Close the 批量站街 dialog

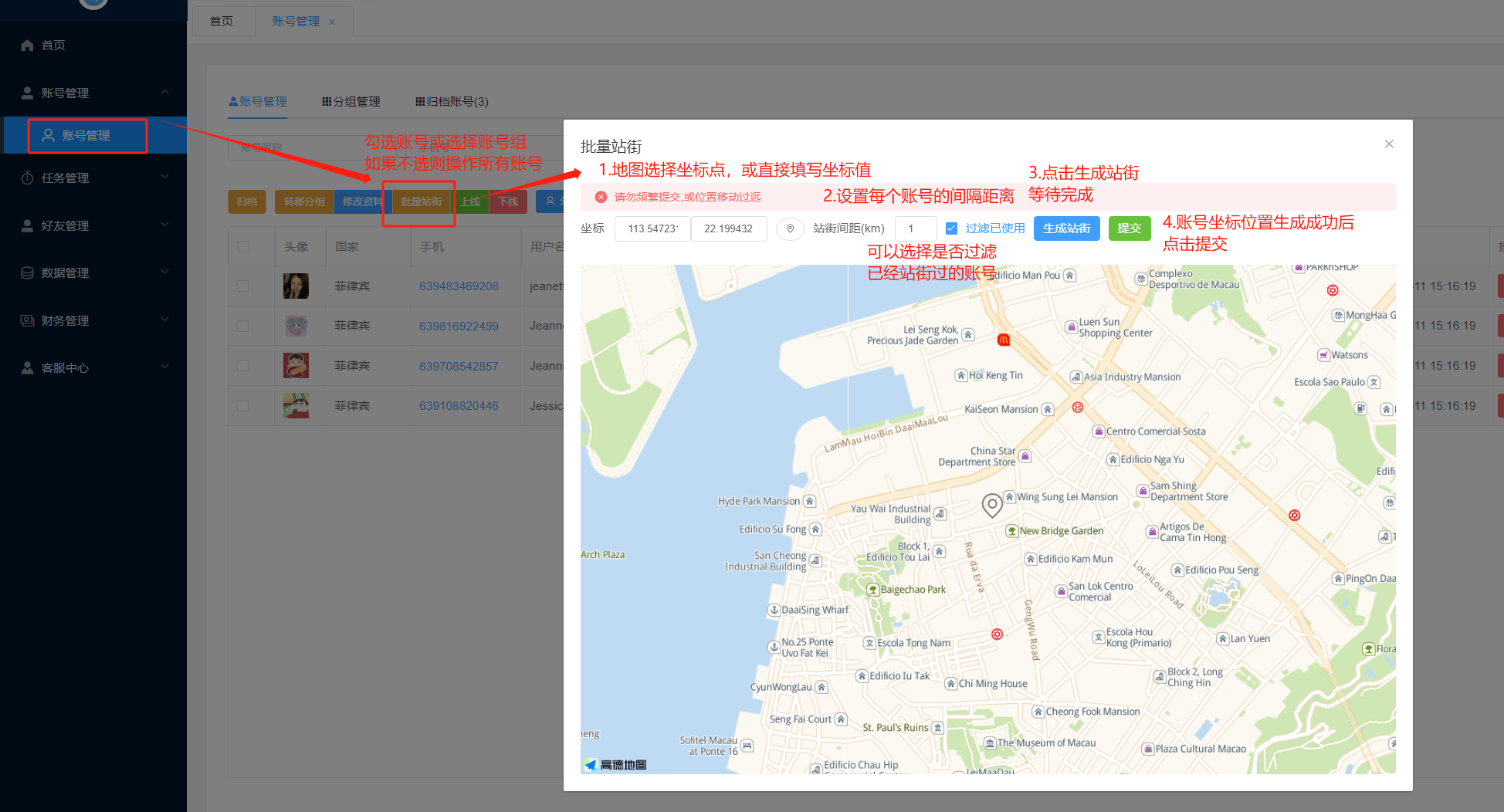1389,144
